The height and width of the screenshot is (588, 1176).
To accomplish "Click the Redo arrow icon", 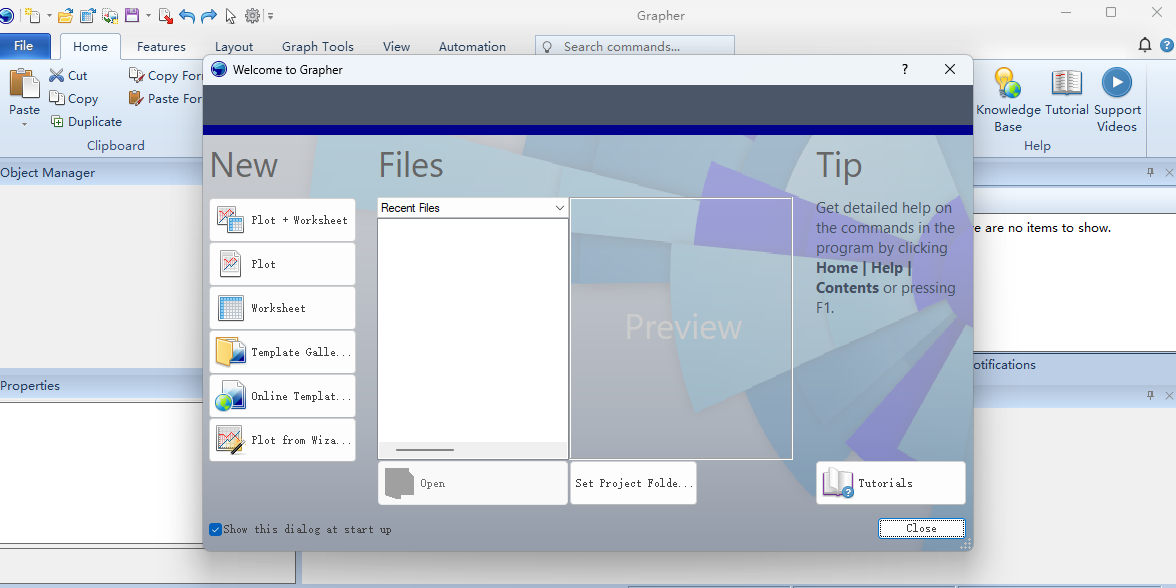I will [209, 15].
